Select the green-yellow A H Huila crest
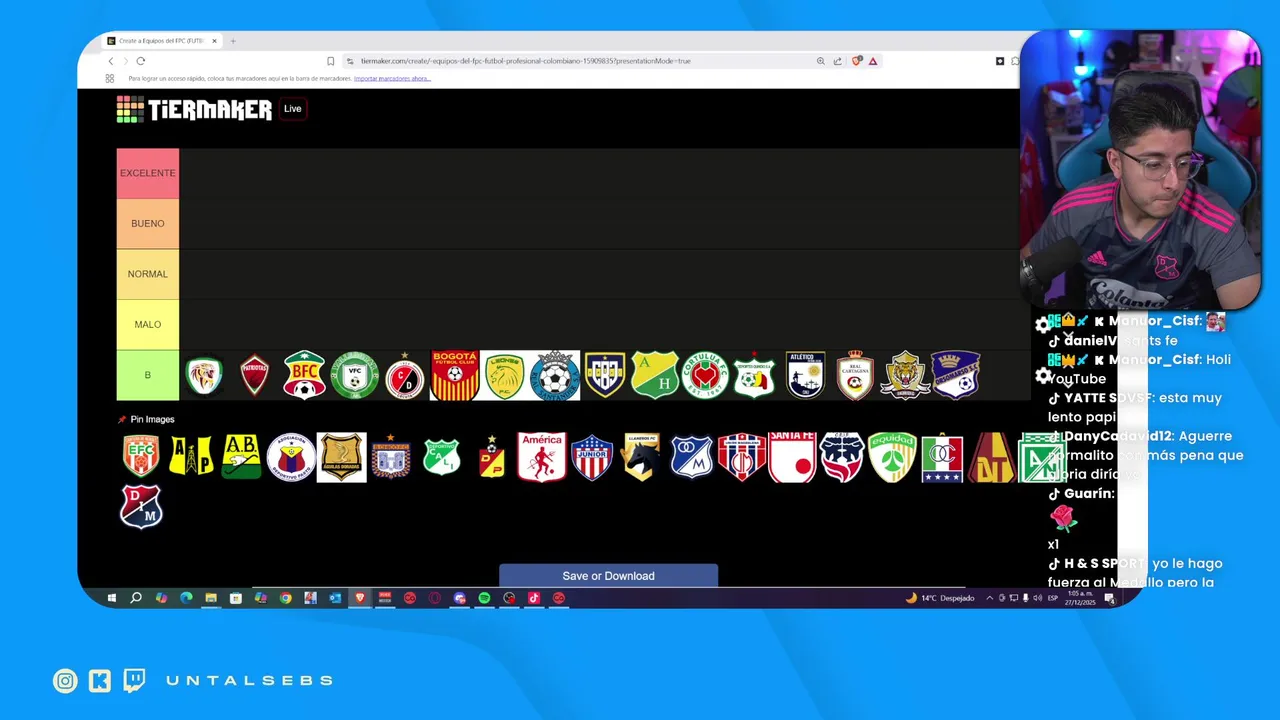The height and width of the screenshot is (720, 1280). (655, 375)
